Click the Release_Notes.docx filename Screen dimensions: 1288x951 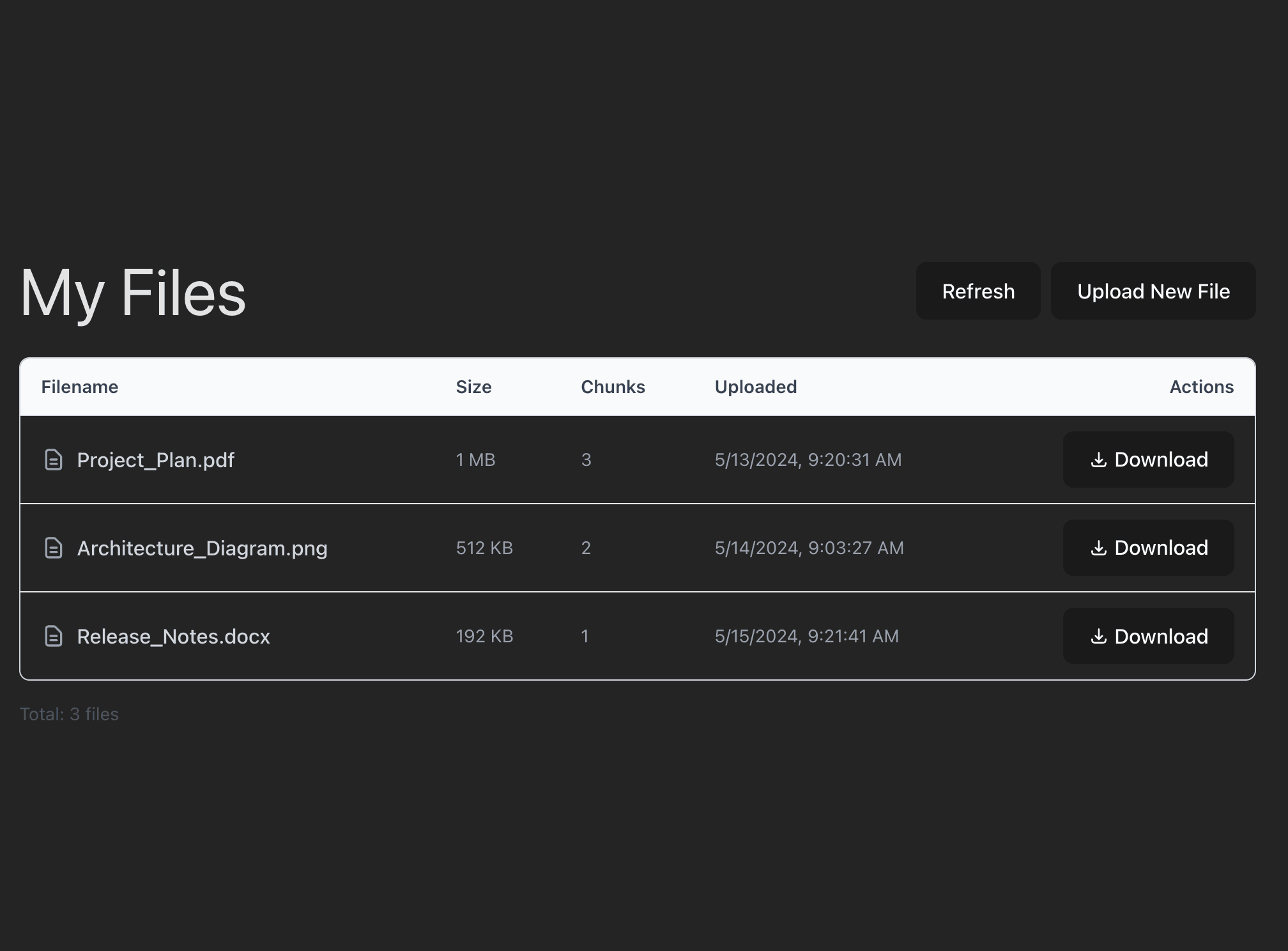(x=173, y=637)
